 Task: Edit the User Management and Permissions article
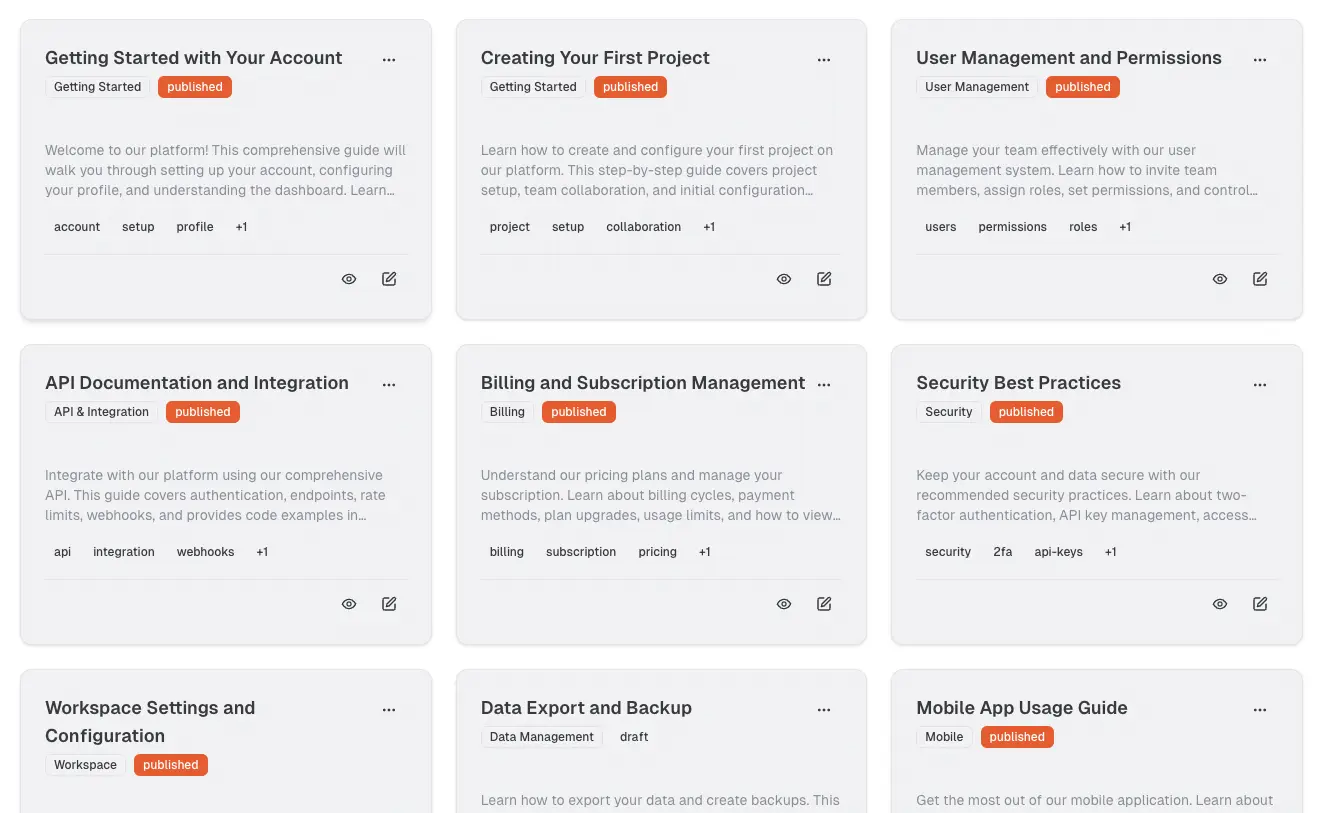pyautogui.click(x=1260, y=279)
